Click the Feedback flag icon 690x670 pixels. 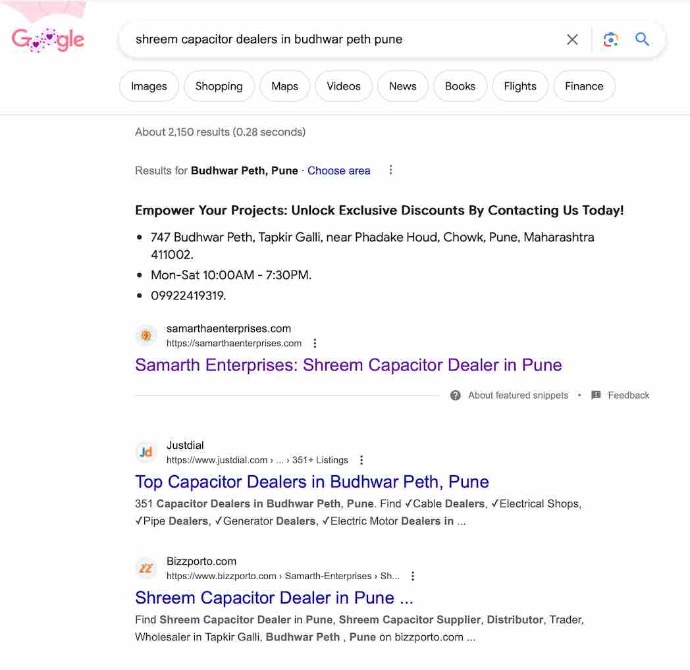pos(596,395)
